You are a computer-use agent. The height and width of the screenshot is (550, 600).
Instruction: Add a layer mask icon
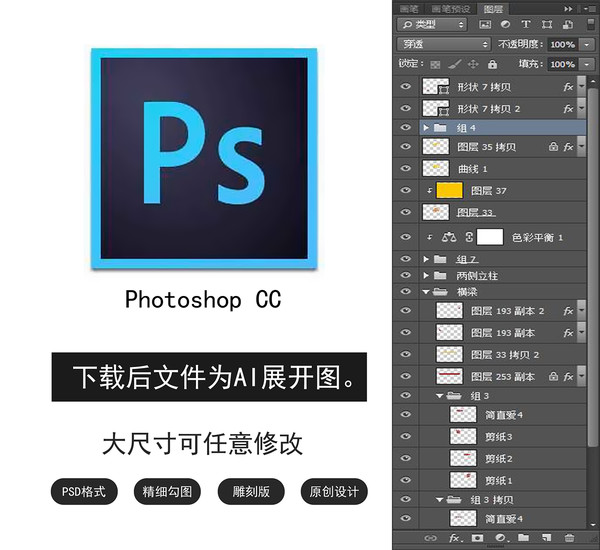(477, 538)
